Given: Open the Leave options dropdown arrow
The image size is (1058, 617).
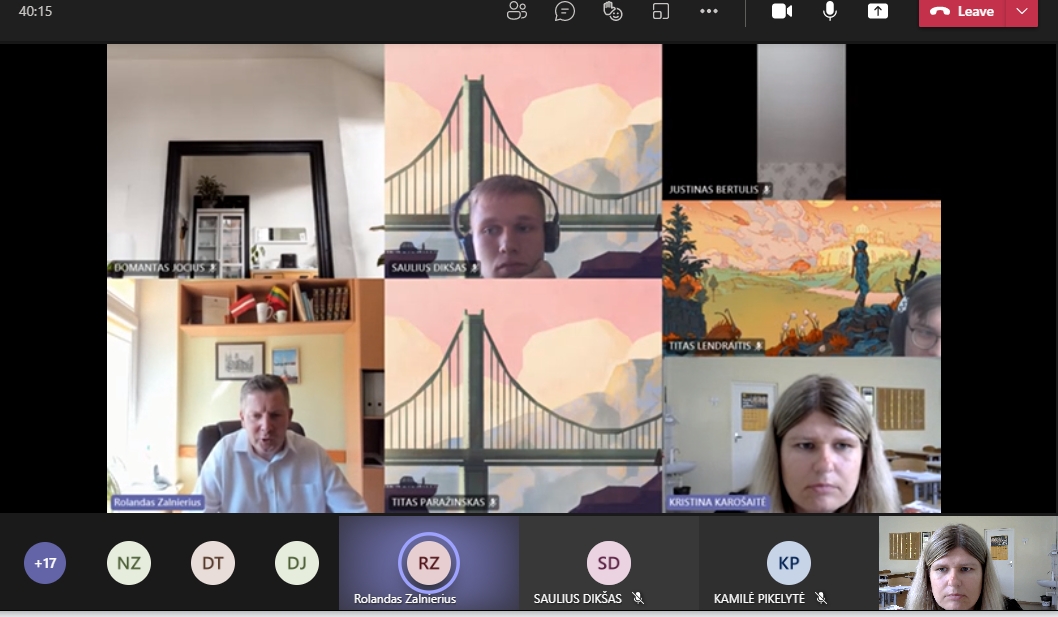Looking at the screenshot, I should [x=1021, y=12].
